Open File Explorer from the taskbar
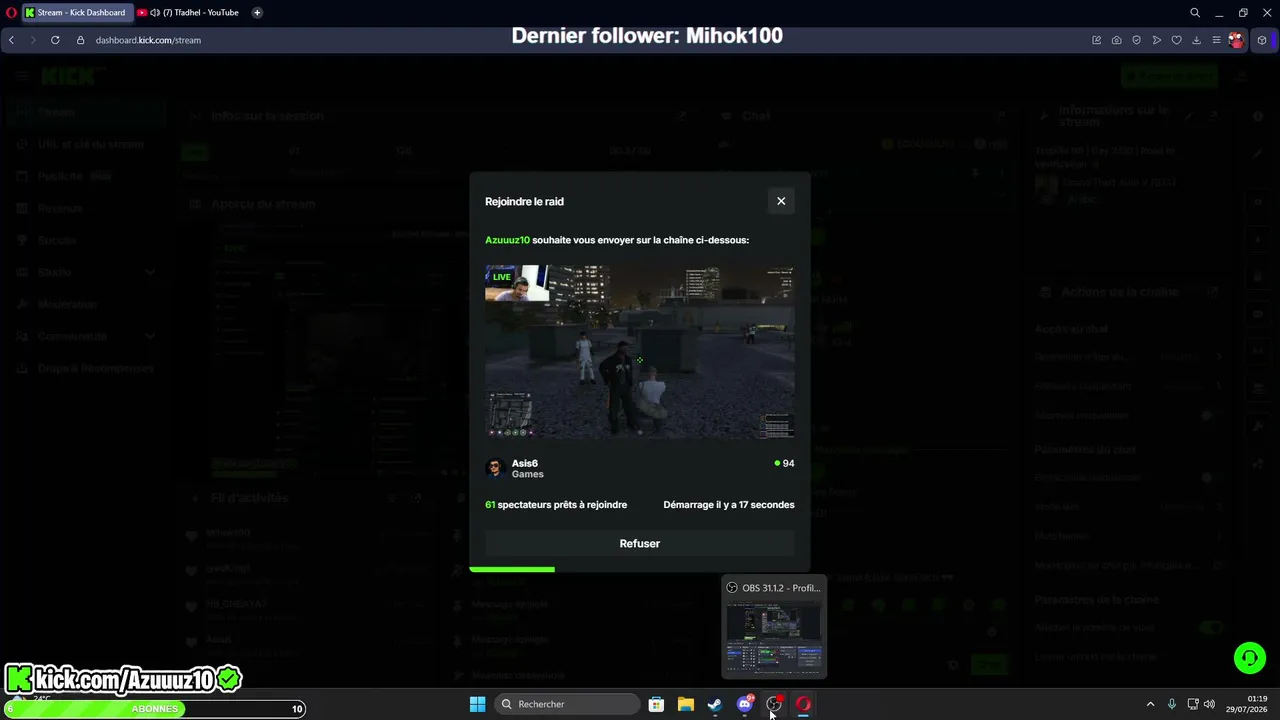The height and width of the screenshot is (720, 1280). tap(685, 704)
